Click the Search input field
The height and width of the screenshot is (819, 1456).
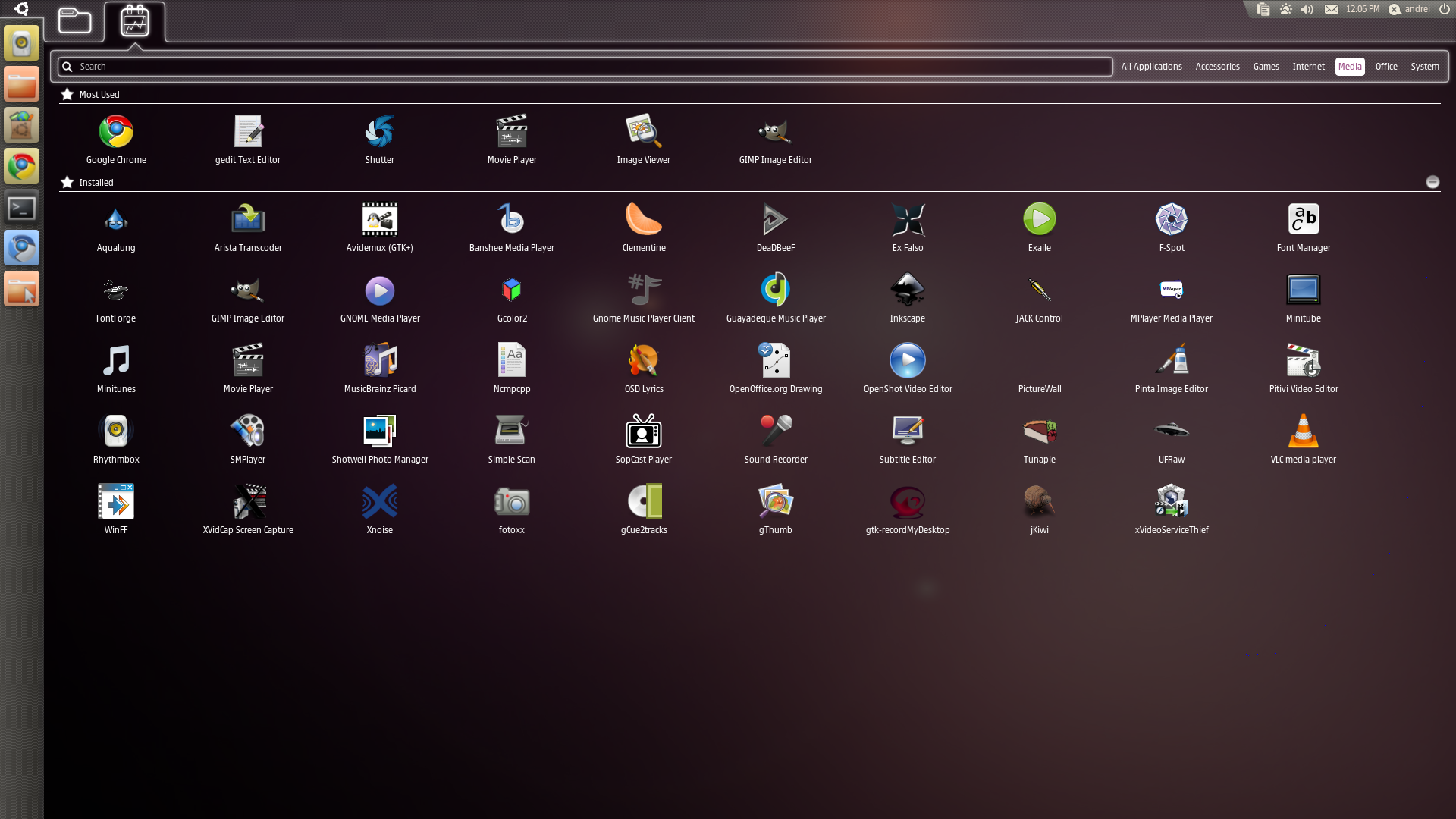[584, 67]
